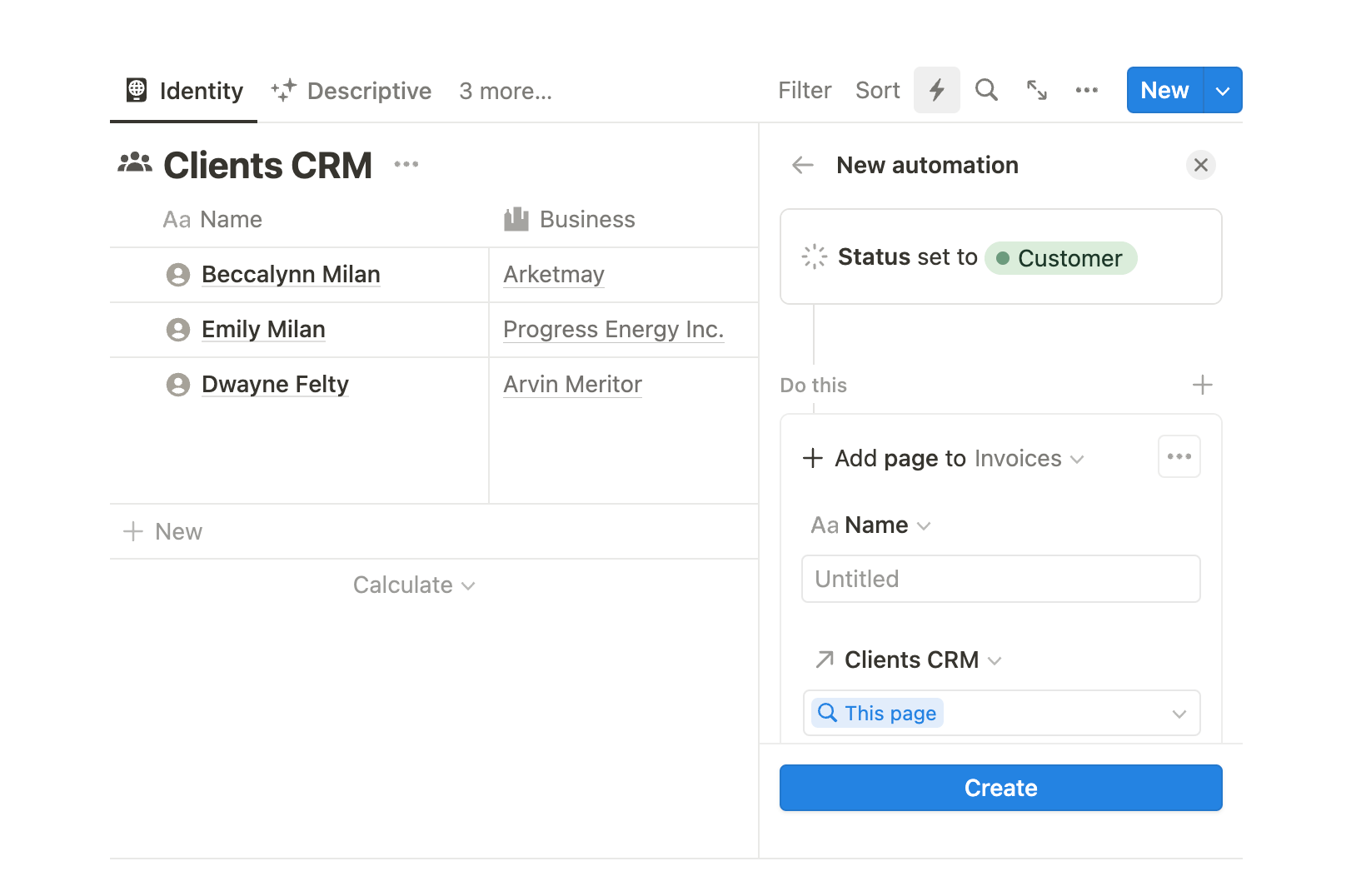Click the Untitled name input field
1361x896 pixels.
[x=1000, y=579]
